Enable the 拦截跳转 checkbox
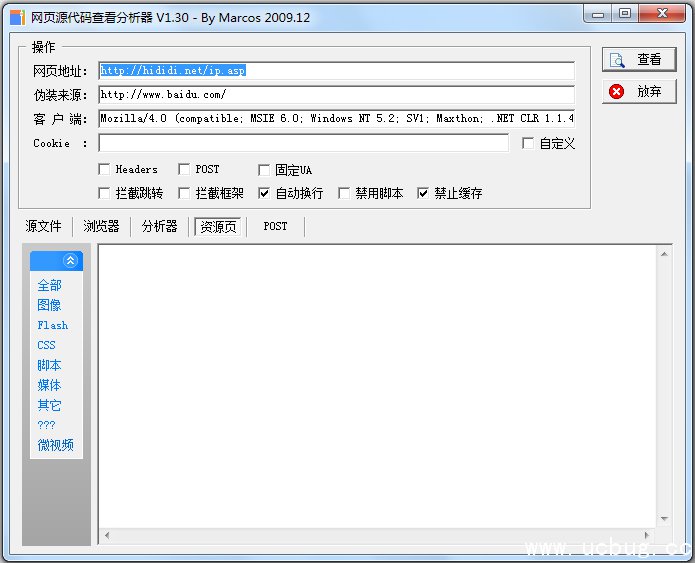This screenshot has height=563, width=695. pos(104,193)
